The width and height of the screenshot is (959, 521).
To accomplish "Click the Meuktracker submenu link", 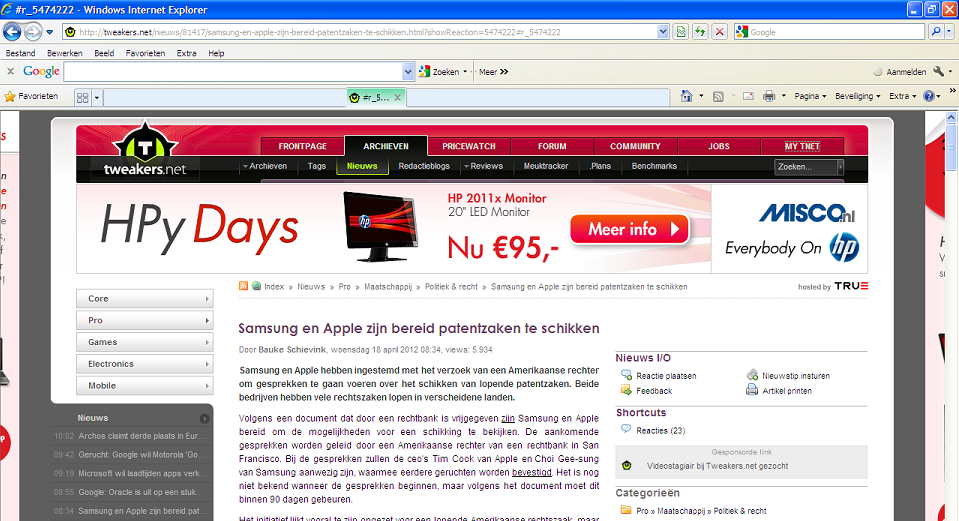I will (546, 166).
